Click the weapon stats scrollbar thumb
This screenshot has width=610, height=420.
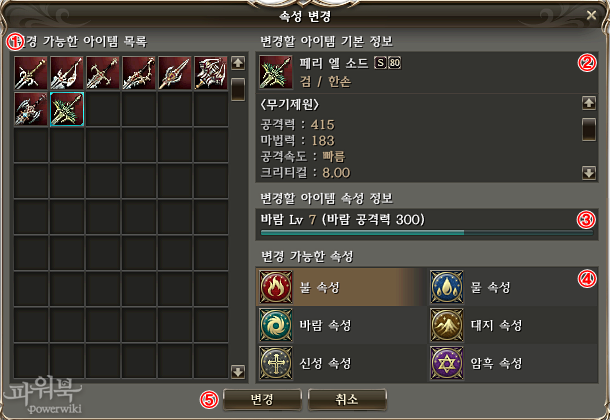(589, 130)
